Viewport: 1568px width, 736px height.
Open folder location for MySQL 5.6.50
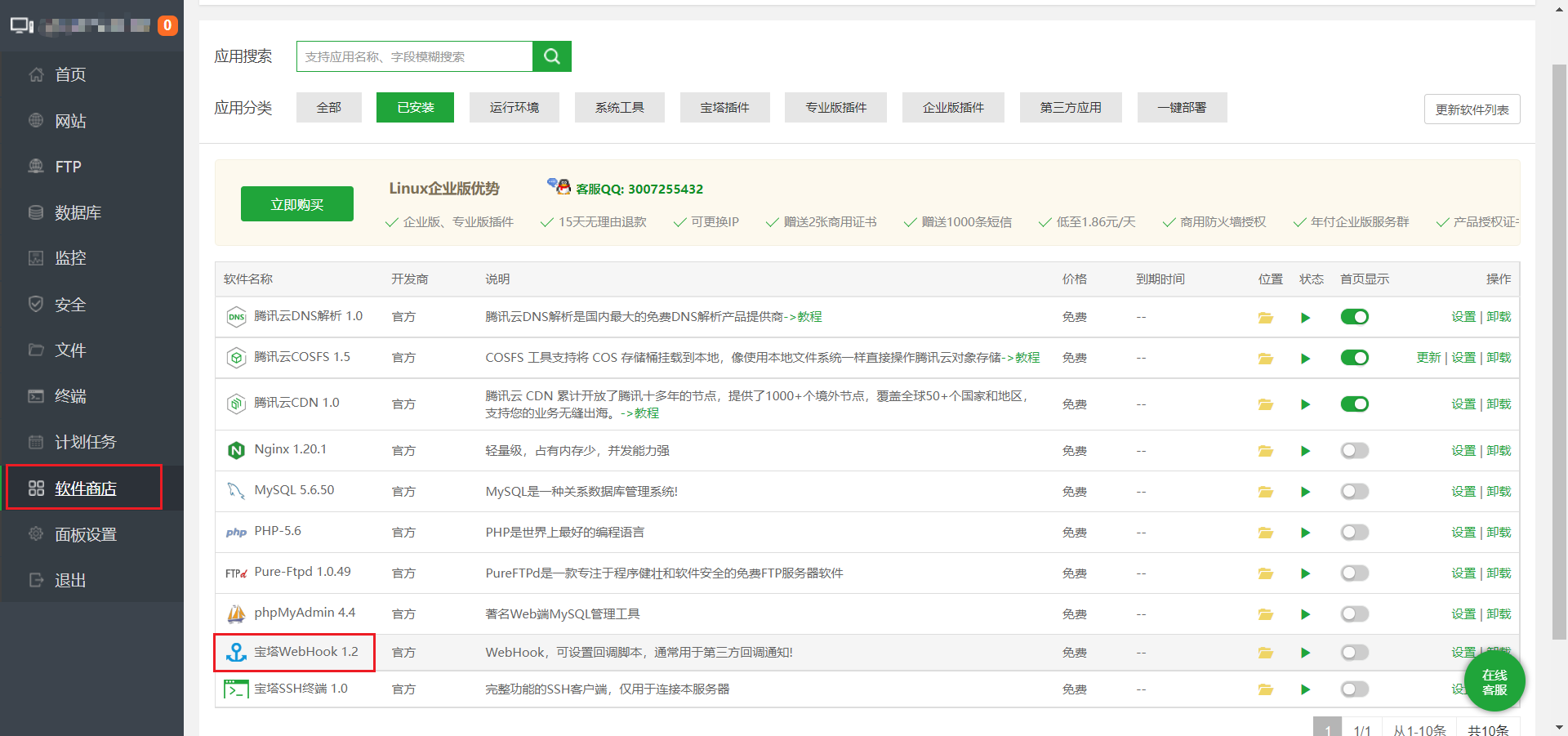click(1266, 492)
